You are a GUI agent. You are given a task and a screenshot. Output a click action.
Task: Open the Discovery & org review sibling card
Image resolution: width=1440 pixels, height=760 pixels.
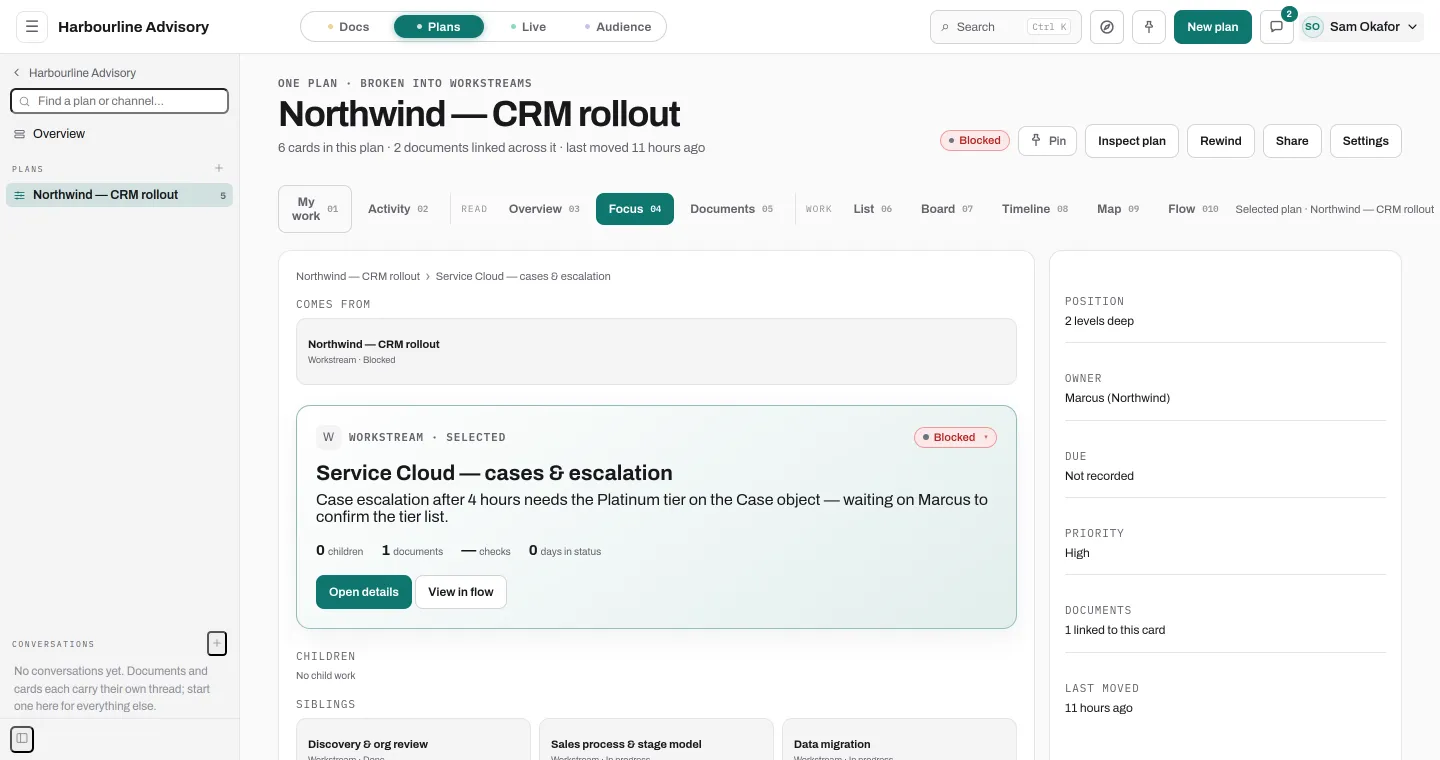click(x=413, y=740)
